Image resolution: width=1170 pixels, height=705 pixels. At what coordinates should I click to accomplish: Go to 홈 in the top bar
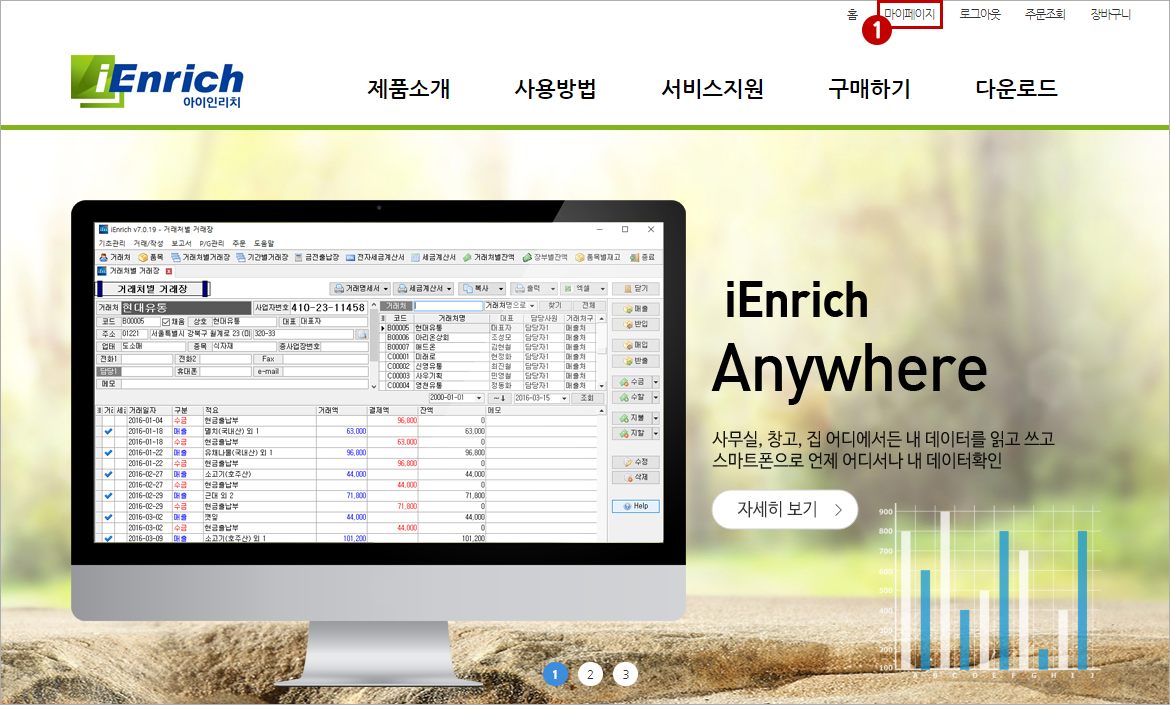852,14
